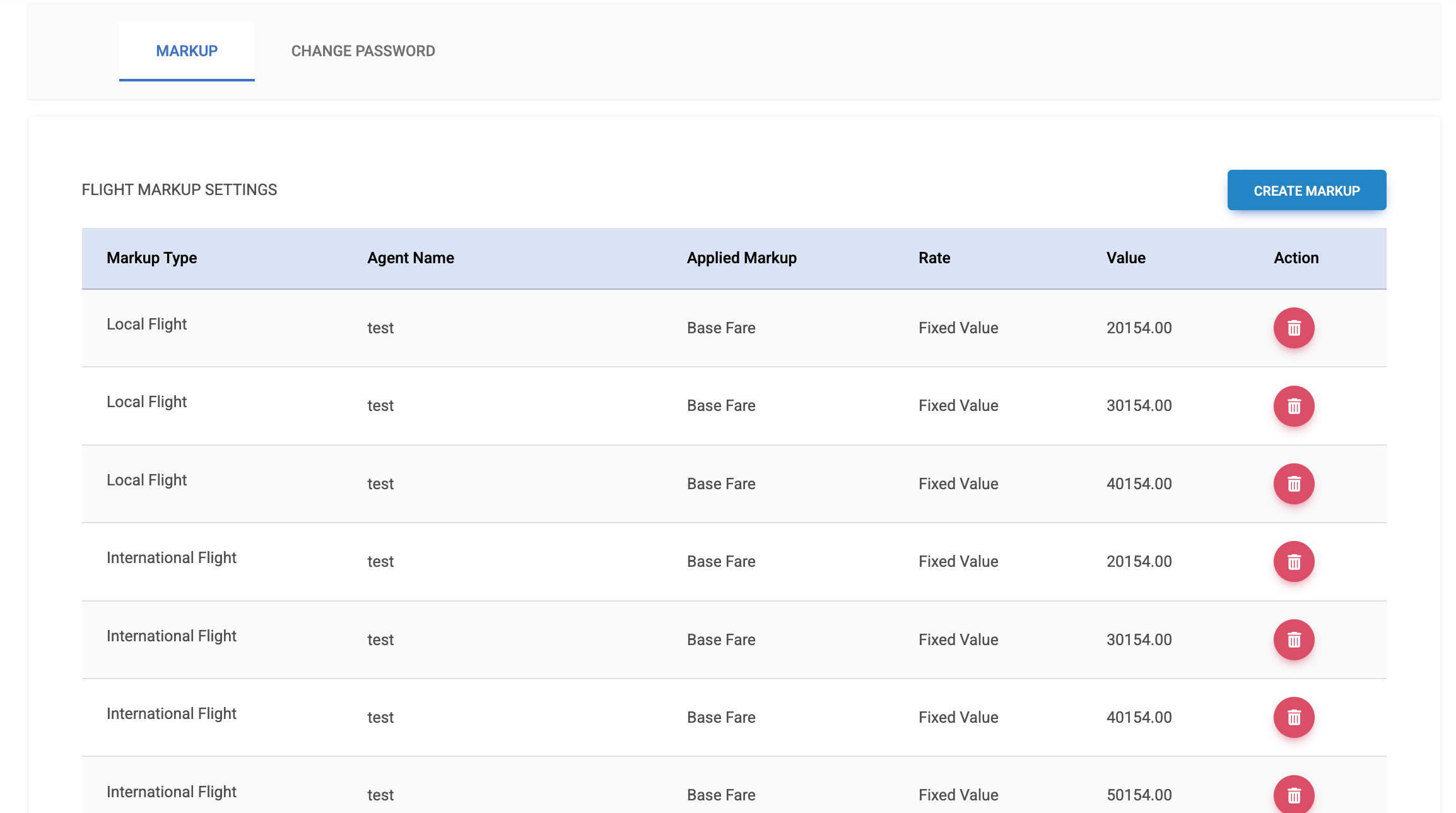Screen dimensions: 1456x813
Task: Delete the Local Flight markup valued 20154.00
Action: click(1293, 328)
